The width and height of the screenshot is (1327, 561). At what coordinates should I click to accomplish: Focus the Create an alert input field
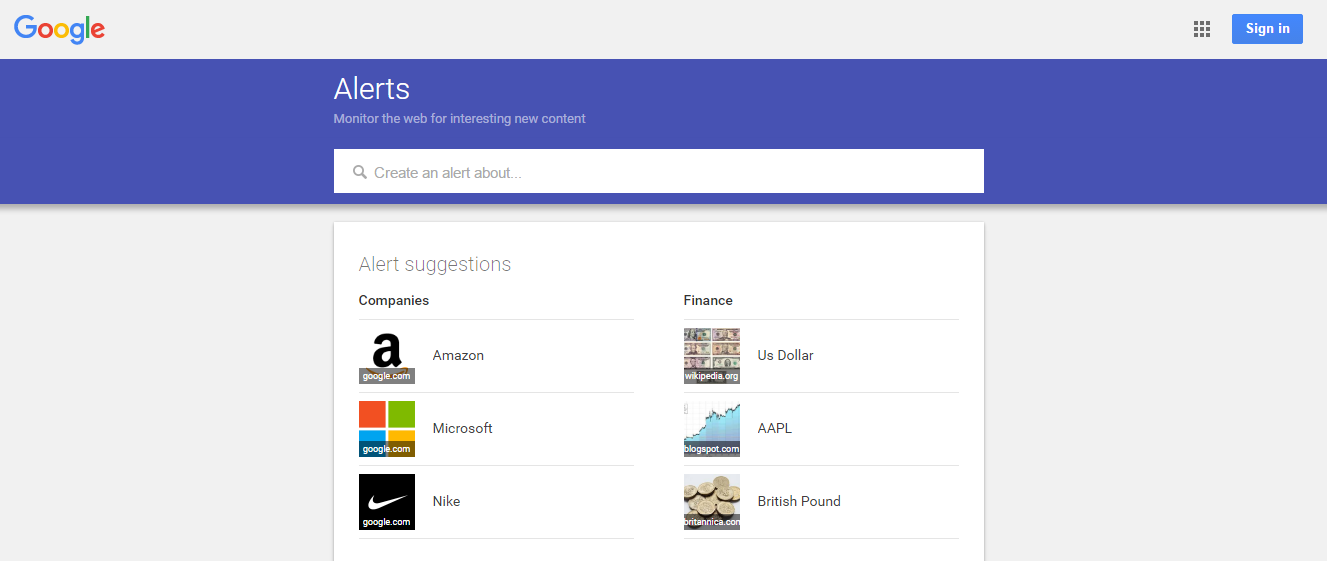670,172
